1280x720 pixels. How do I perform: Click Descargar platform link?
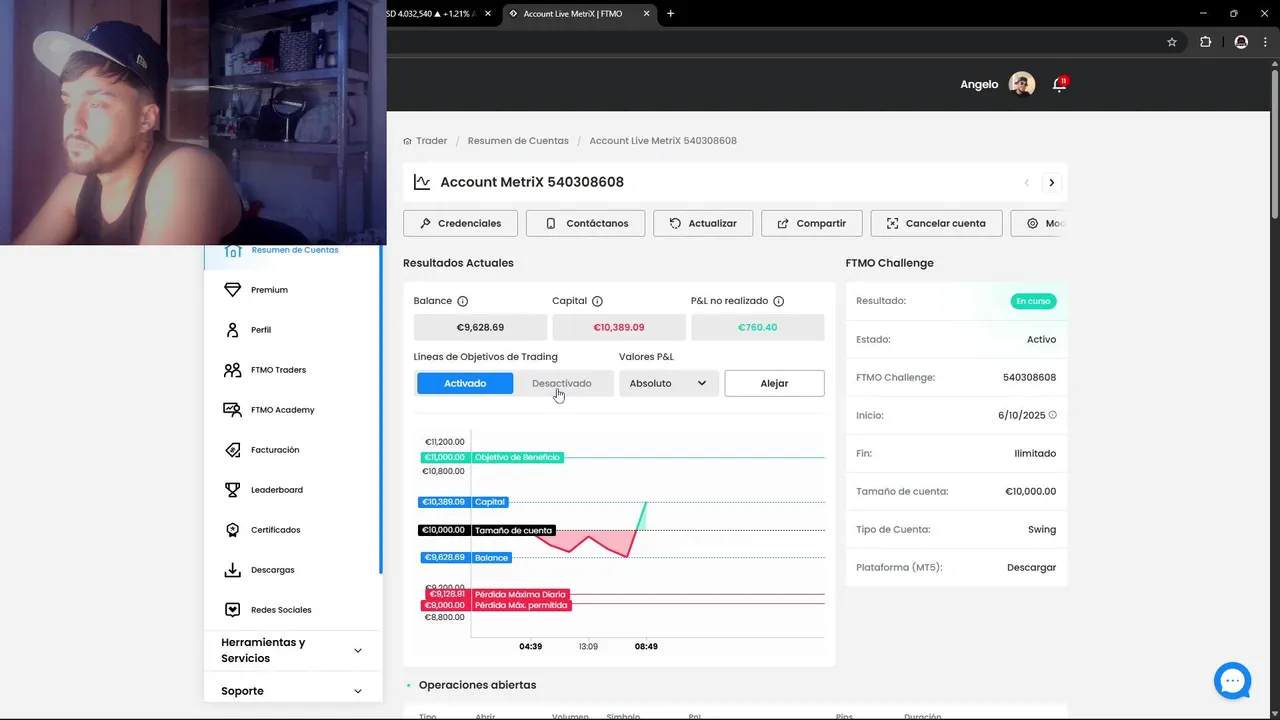pyautogui.click(x=1031, y=567)
